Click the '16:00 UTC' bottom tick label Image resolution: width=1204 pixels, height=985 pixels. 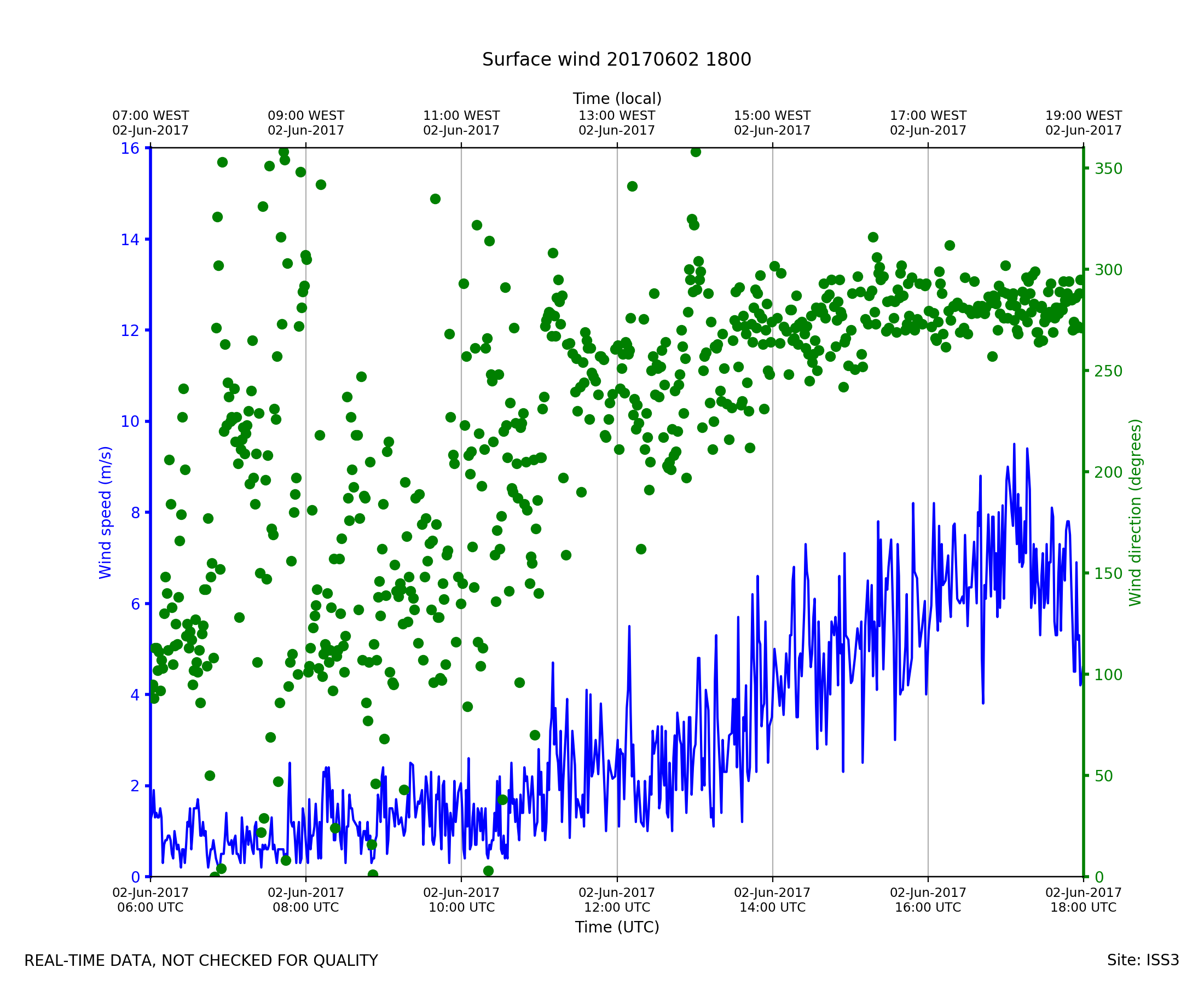click(928, 907)
